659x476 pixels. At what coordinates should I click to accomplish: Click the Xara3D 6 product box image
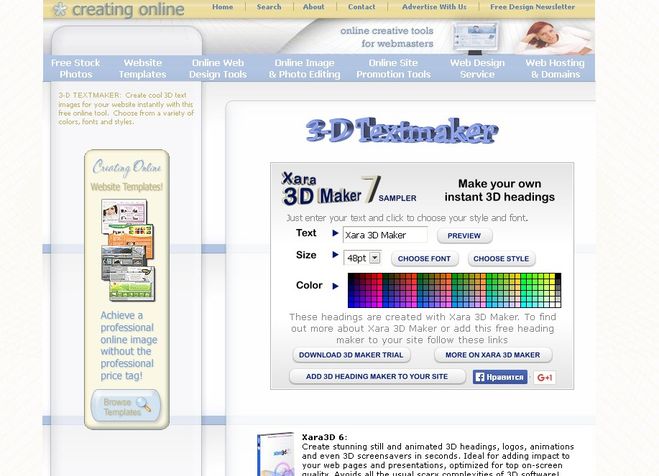point(276,455)
